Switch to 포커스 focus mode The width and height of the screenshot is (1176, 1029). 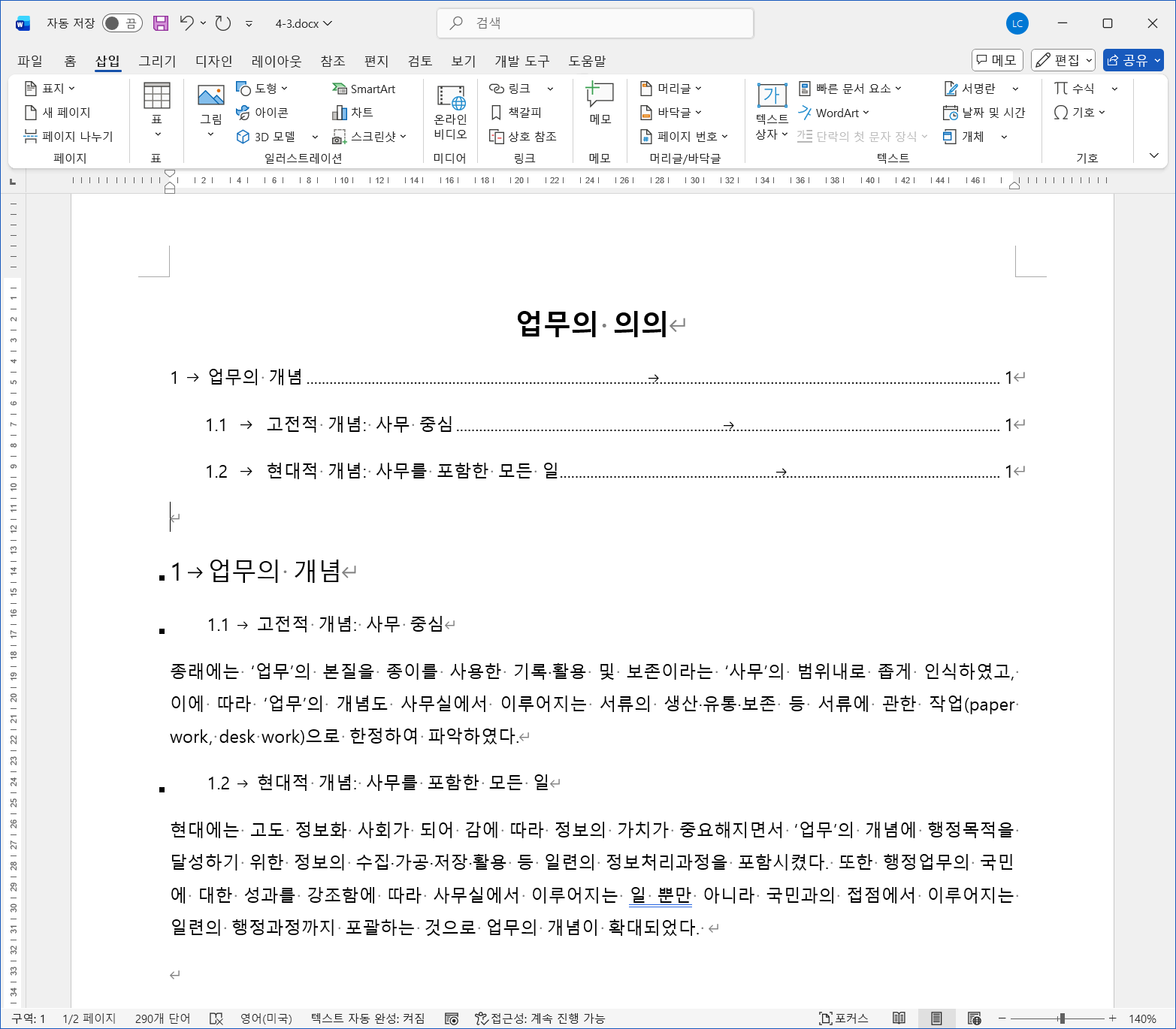(x=844, y=1018)
